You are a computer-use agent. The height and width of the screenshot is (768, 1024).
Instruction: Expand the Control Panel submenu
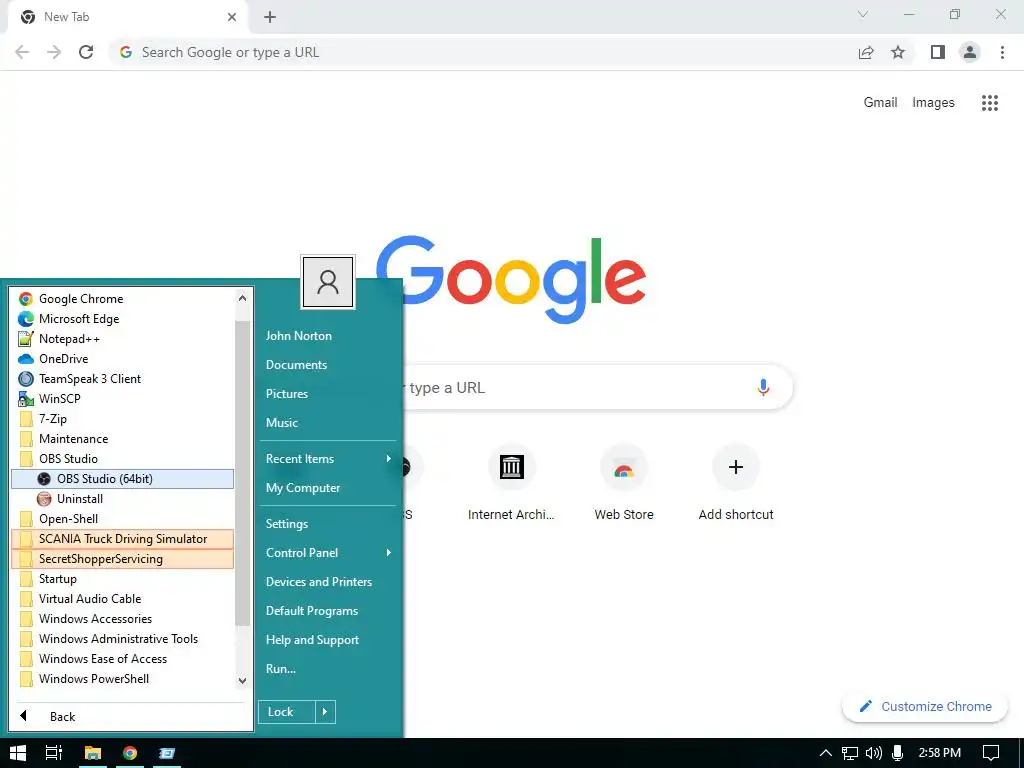pos(328,552)
